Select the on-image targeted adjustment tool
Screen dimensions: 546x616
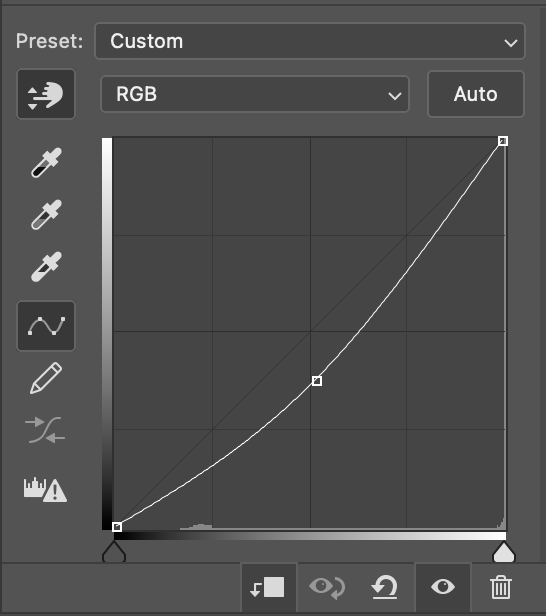pos(46,94)
